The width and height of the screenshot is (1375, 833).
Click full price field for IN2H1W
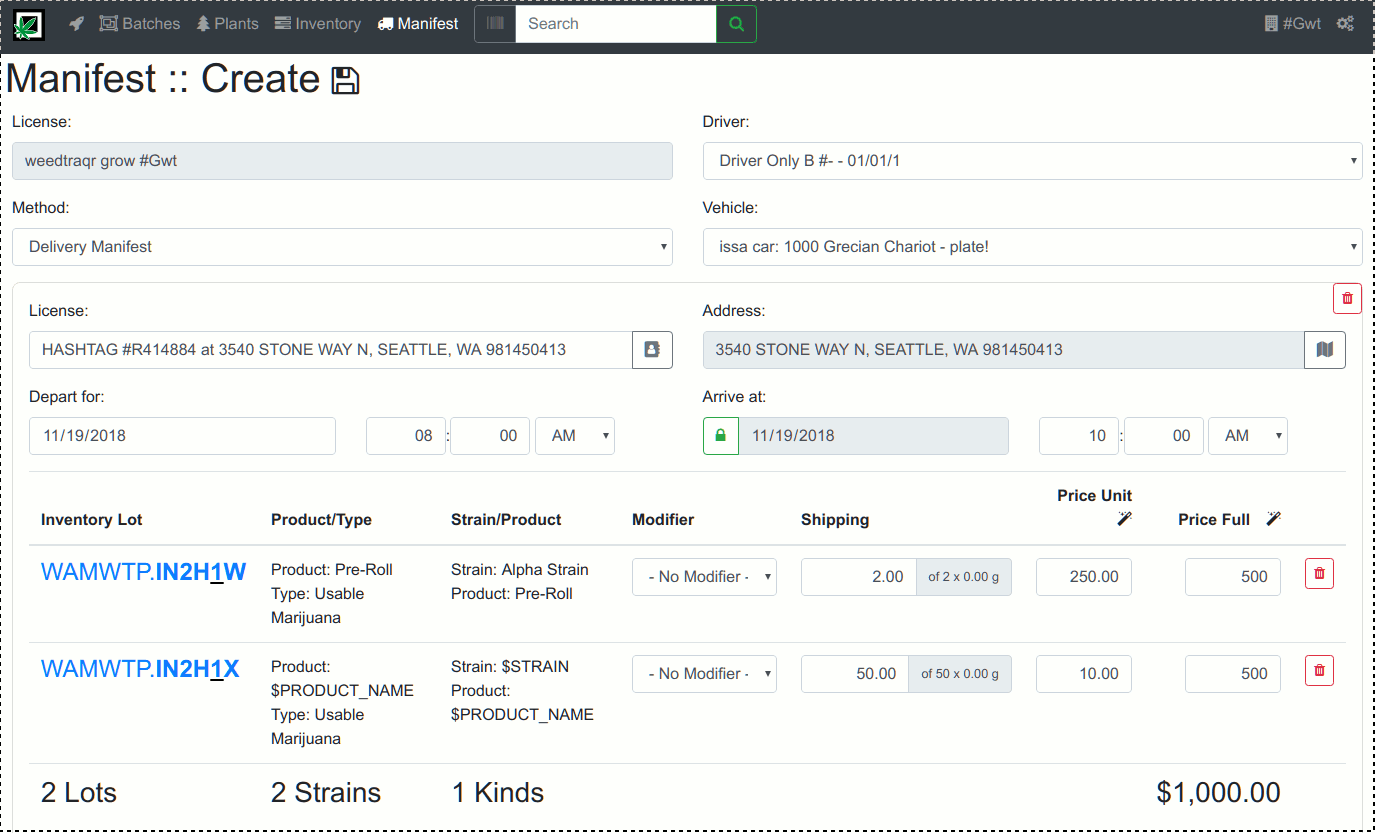pyautogui.click(x=1233, y=577)
